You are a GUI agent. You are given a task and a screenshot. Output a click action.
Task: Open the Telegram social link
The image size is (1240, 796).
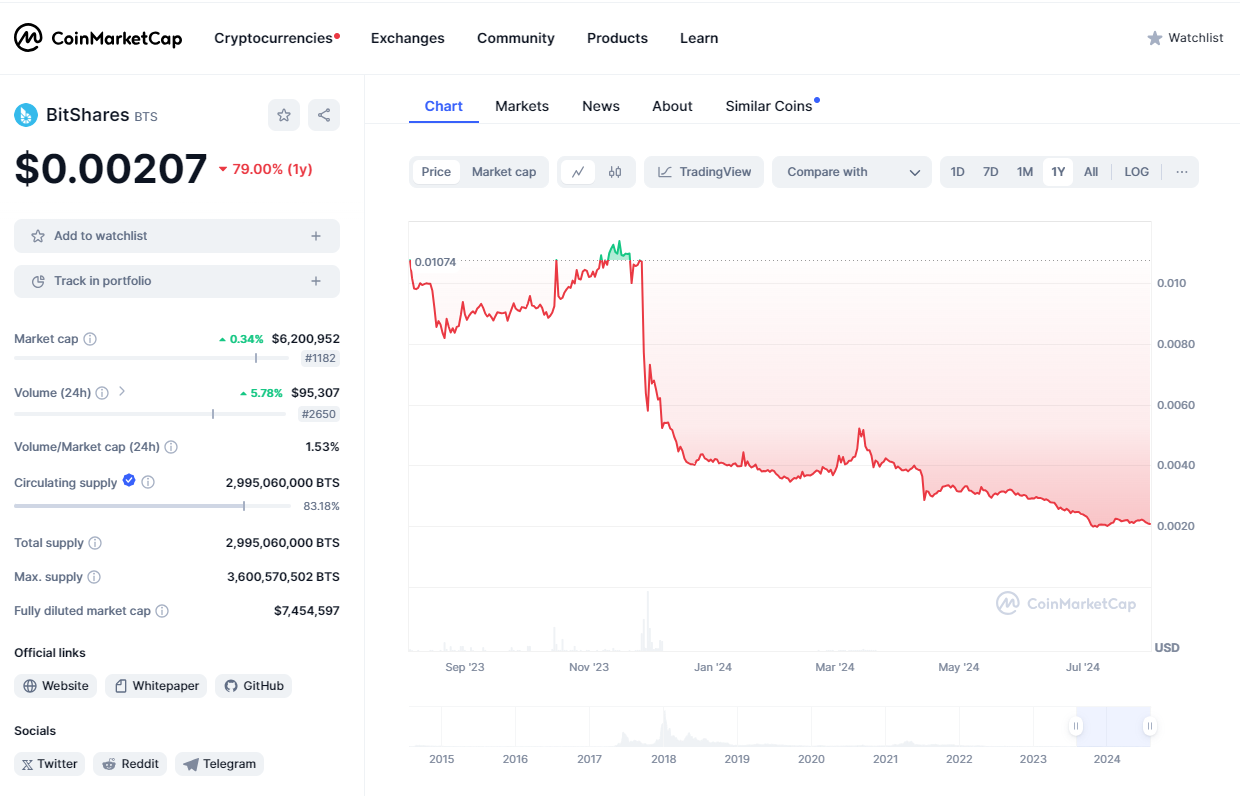pos(219,764)
